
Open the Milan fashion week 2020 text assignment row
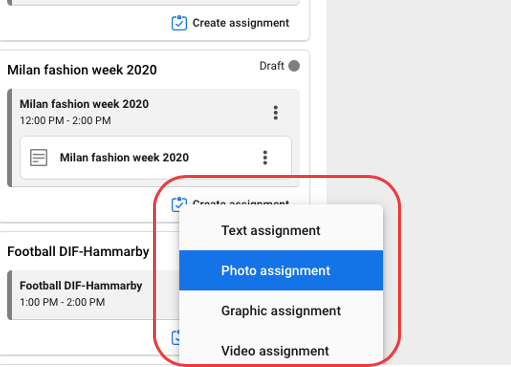(x=156, y=157)
